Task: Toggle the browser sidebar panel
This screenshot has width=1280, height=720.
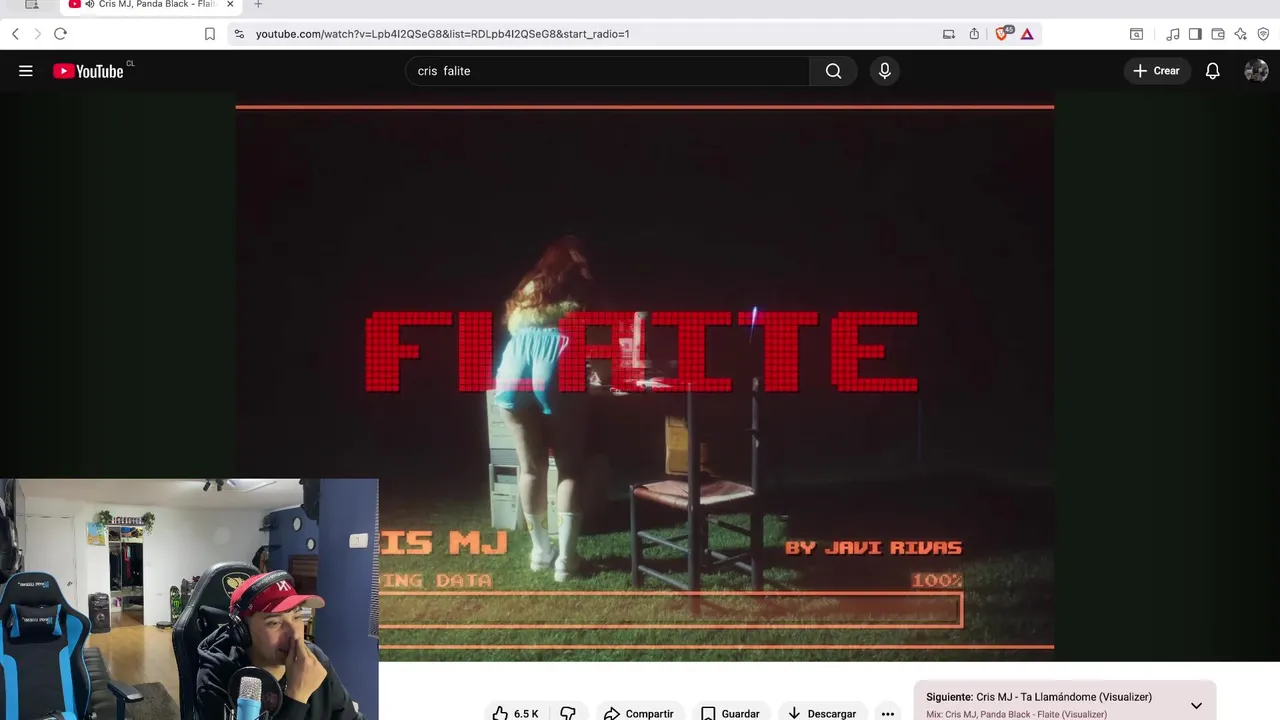Action: 1195,34
